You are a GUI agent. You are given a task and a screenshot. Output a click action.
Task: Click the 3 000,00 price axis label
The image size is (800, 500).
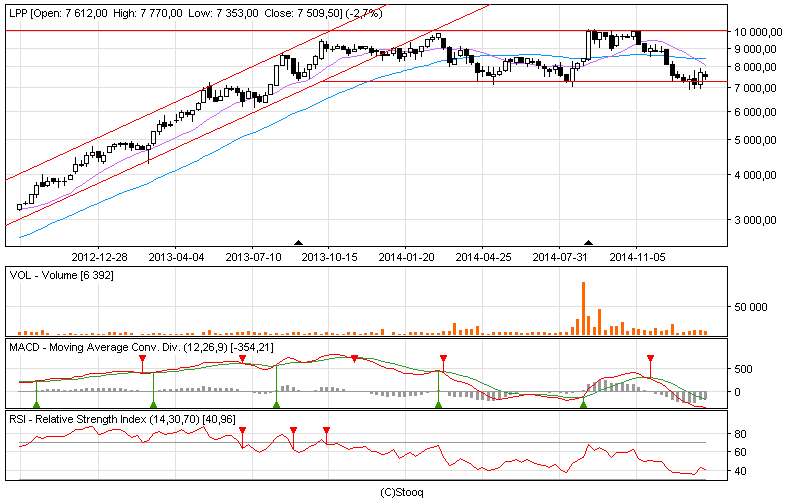tap(755, 220)
